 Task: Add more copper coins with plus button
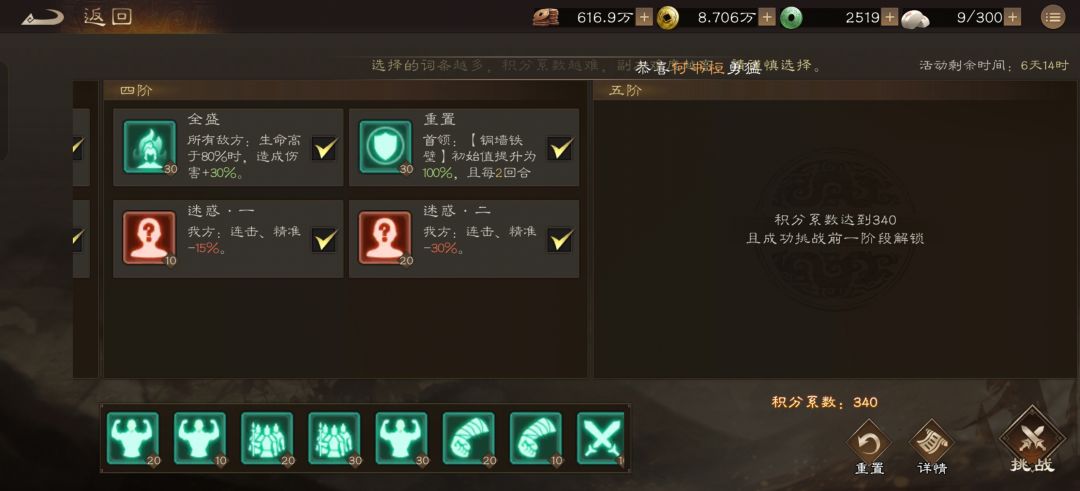pyautogui.click(x=644, y=17)
